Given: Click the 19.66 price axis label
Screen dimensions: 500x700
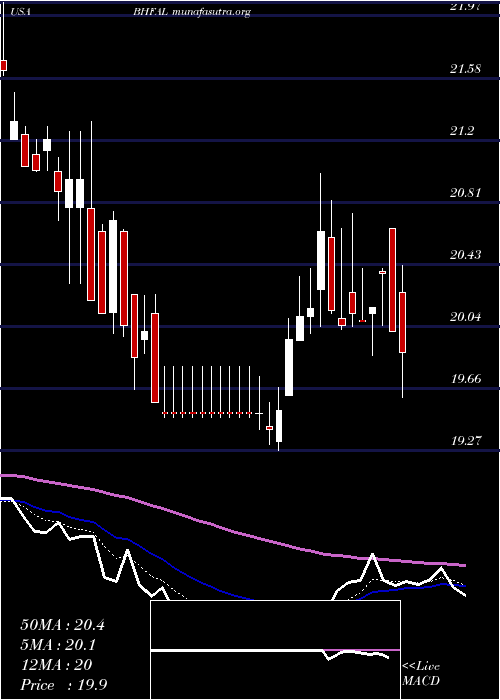Looking at the screenshot, I should coord(465,379).
